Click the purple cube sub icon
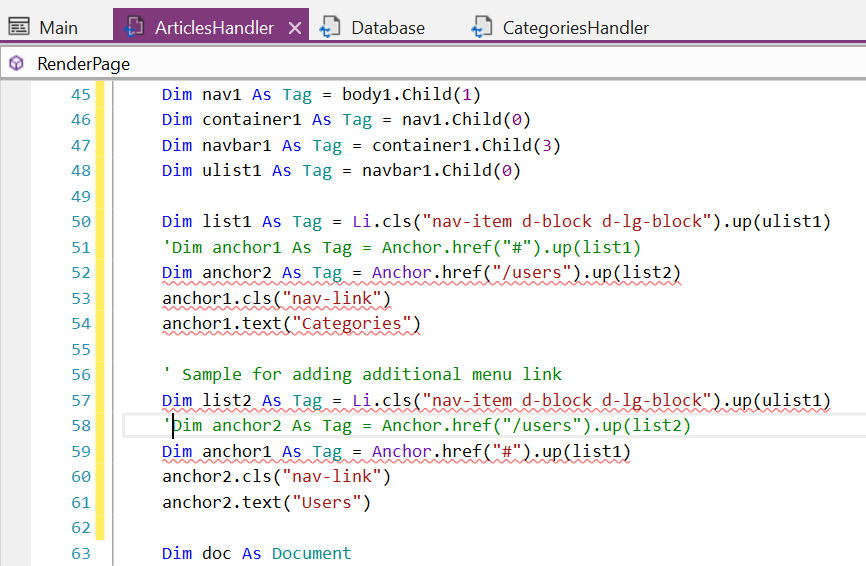 point(17,64)
